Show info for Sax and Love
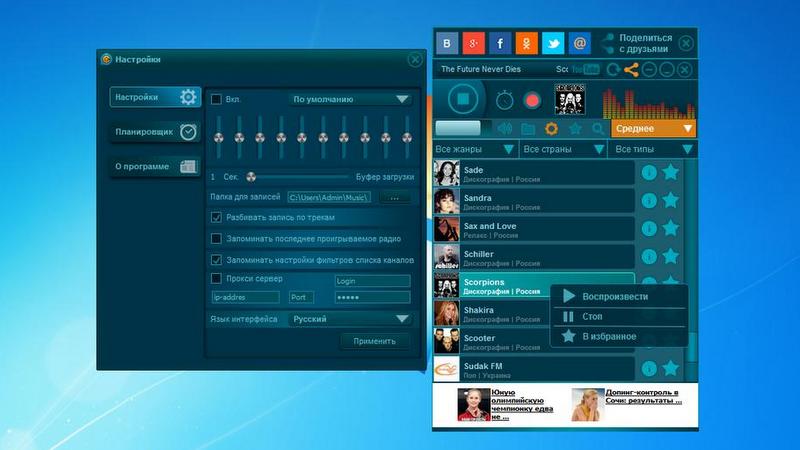Image resolution: width=800 pixels, height=450 pixels. pyautogui.click(x=649, y=229)
